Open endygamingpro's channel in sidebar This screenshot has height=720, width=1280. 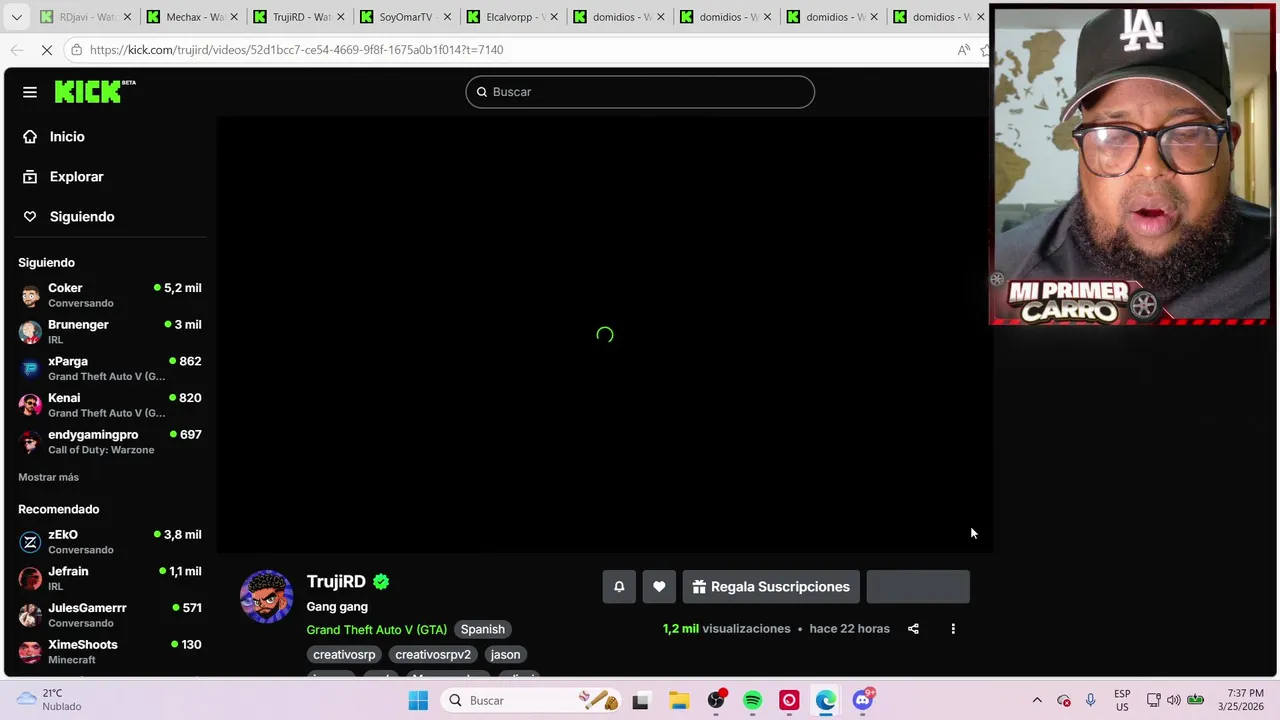(x=110, y=442)
